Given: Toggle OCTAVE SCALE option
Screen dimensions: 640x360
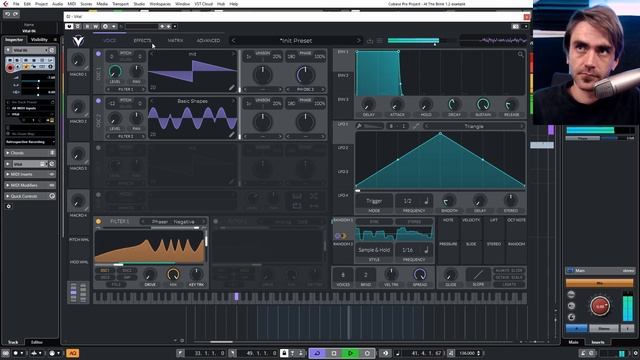Looking at the screenshot, I should [x=509, y=277].
